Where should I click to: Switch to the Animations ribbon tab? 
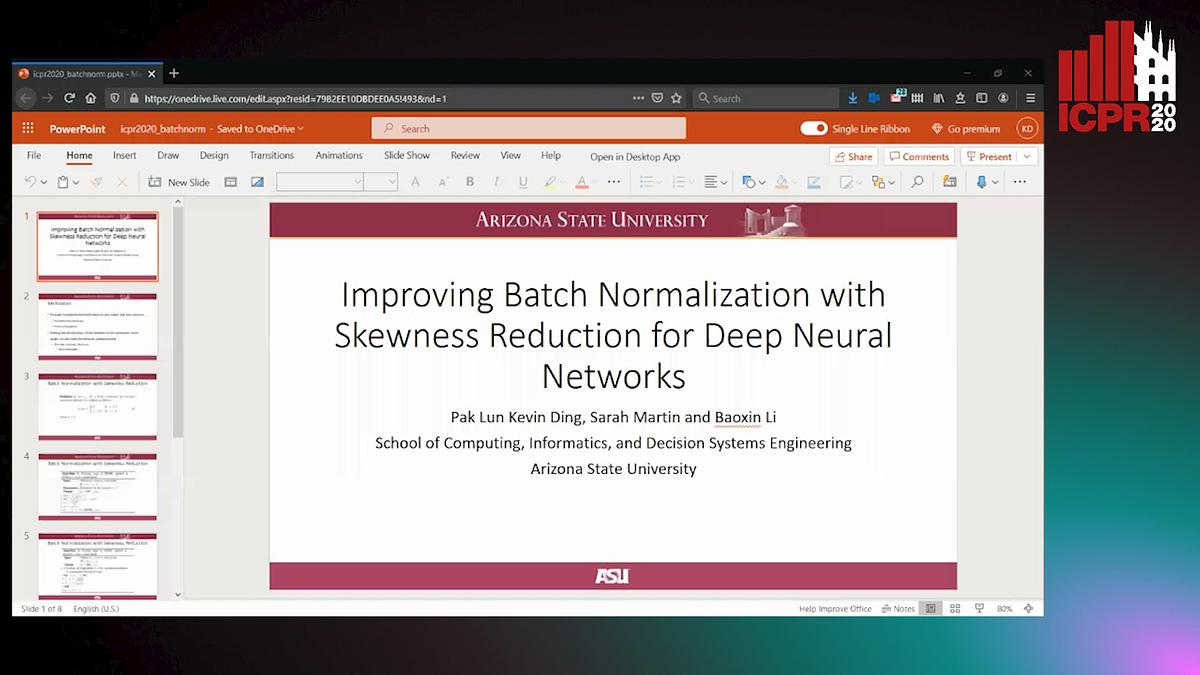tap(338, 155)
